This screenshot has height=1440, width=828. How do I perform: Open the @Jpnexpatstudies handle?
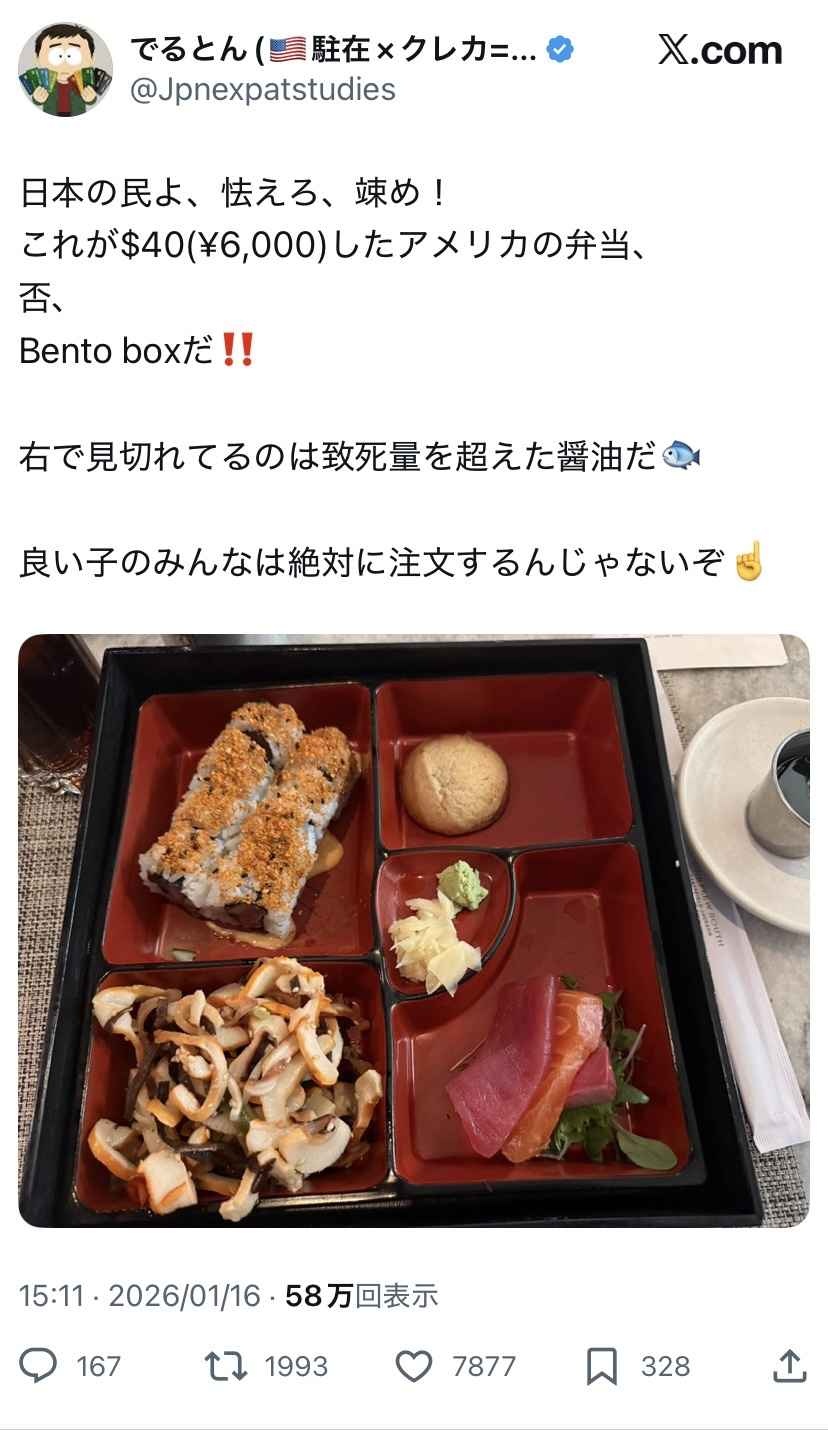[x=263, y=89]
